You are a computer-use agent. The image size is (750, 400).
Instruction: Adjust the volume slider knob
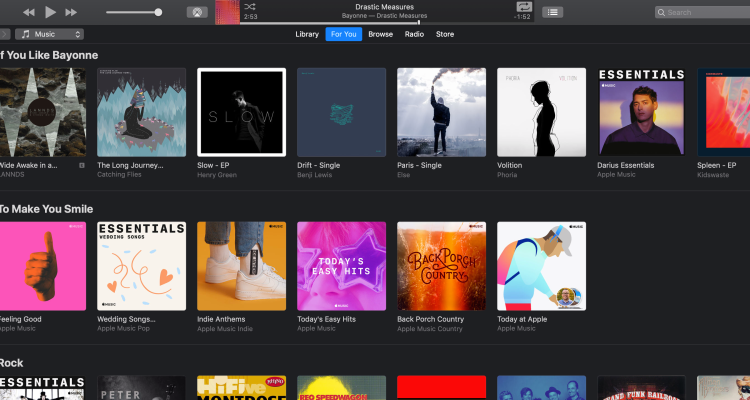click(x=158, y=12)
